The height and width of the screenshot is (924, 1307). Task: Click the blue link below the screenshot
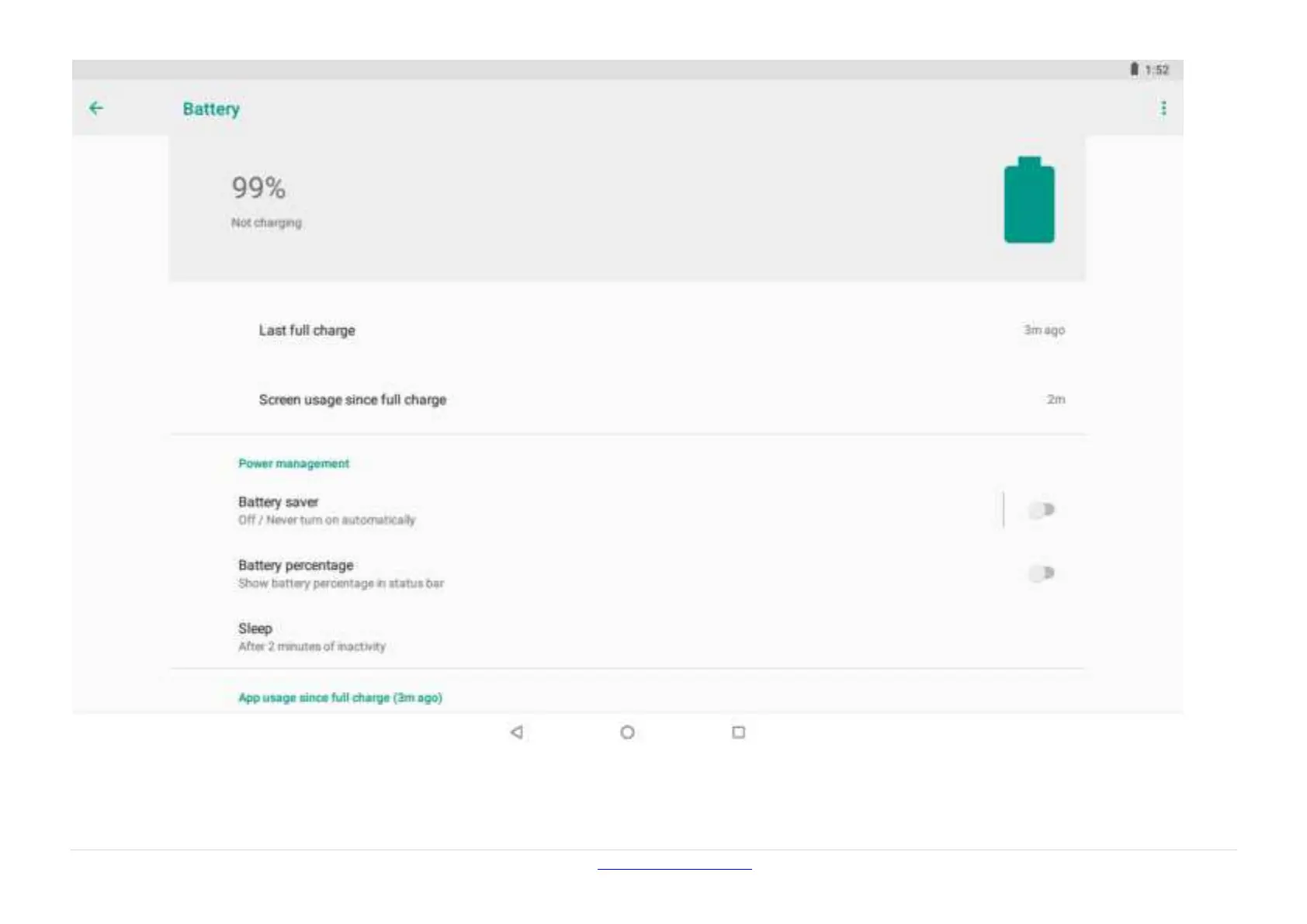(x=674, y=868)
